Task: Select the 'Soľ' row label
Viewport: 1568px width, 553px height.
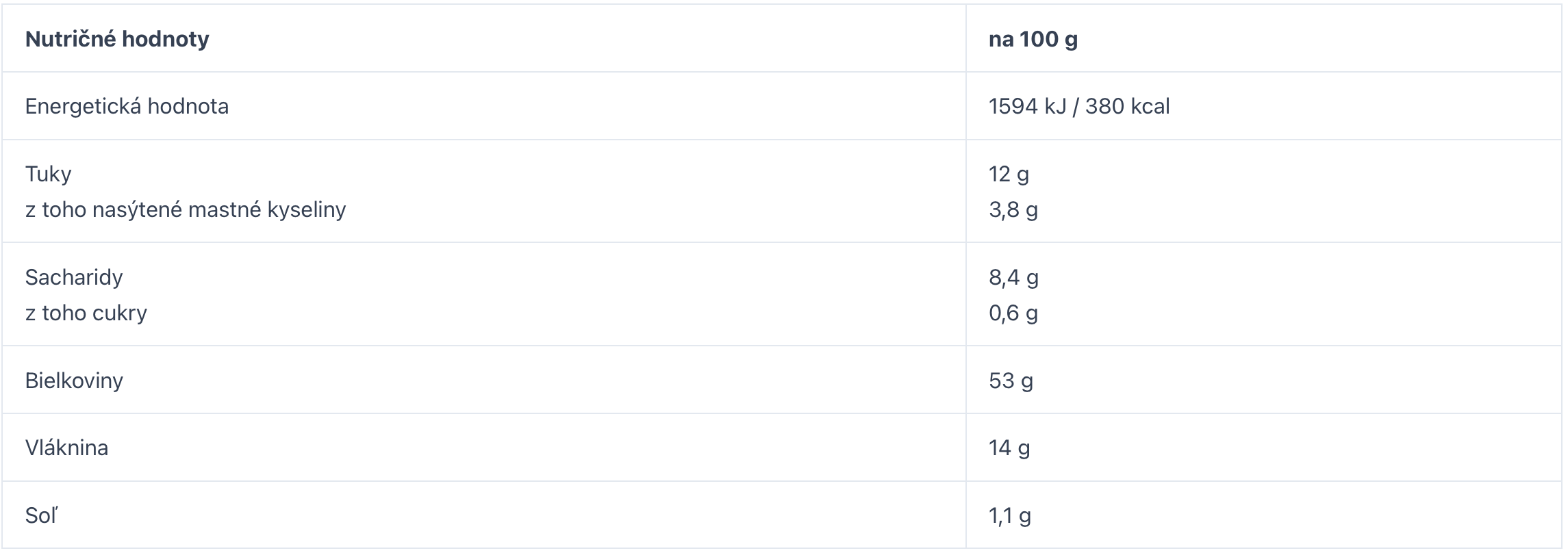Action: [x=41, y=515]
